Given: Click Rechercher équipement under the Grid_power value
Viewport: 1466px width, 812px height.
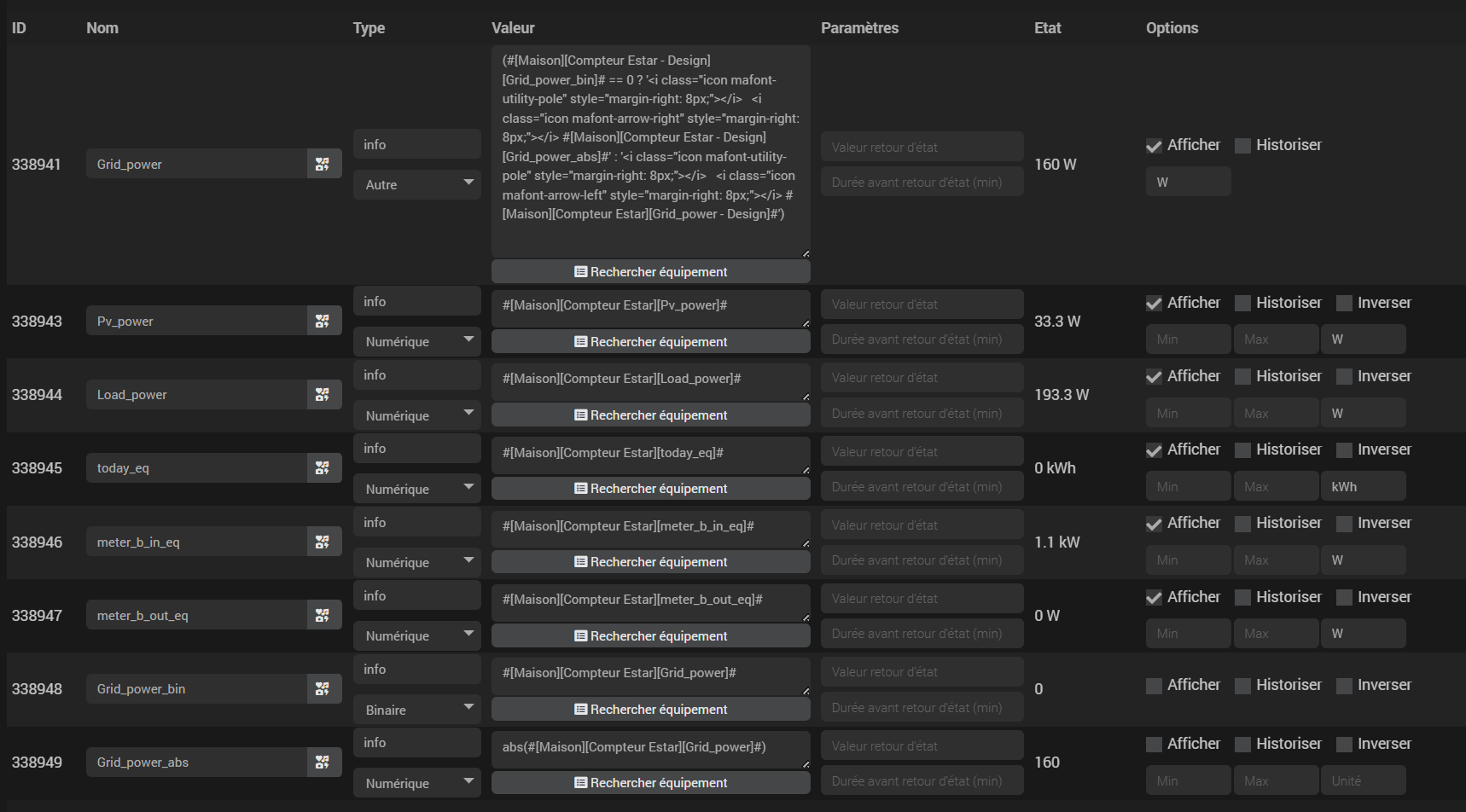Looking at the screenshot, I should (650, 272).
